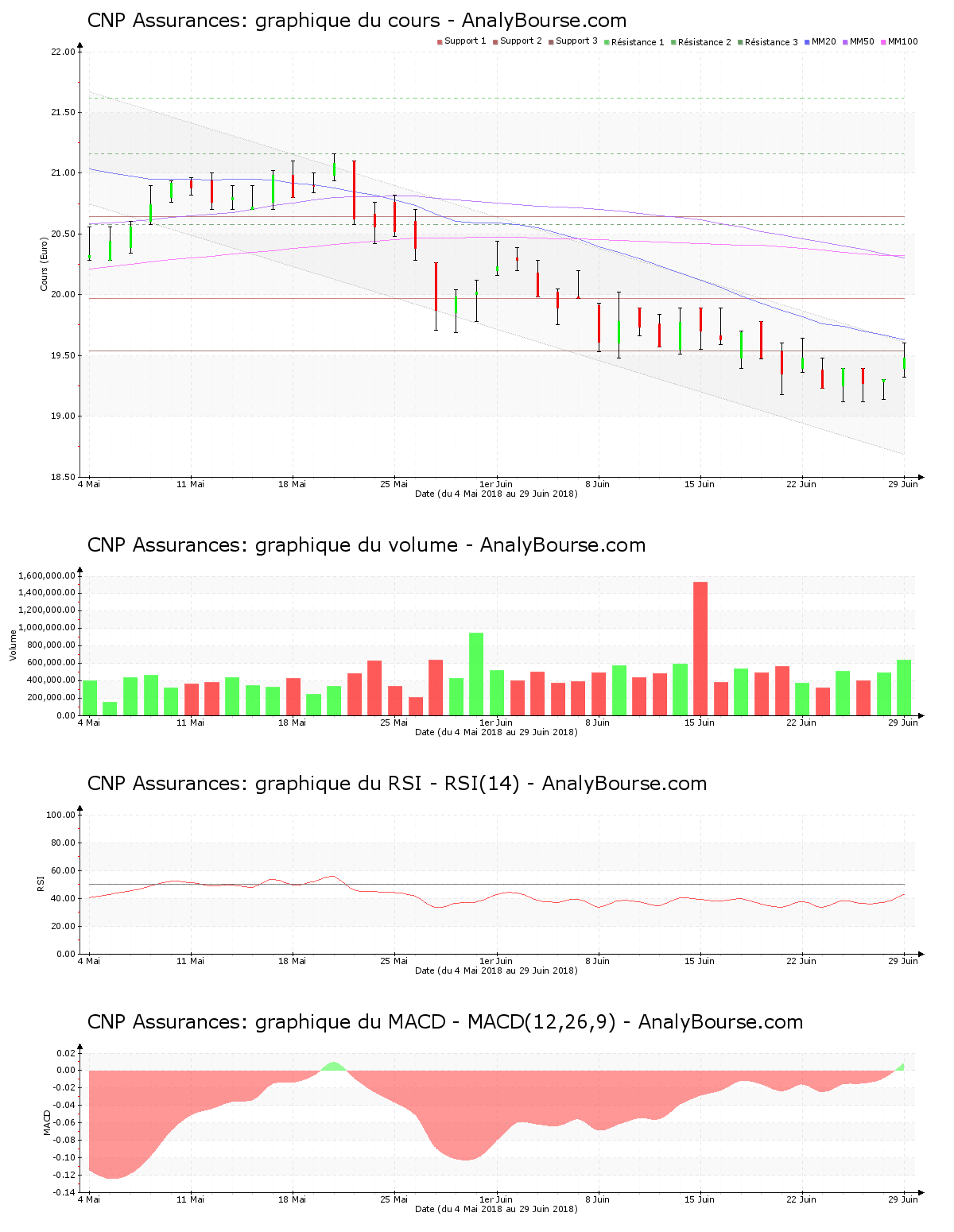Click the 0.02 MACD axis label

pos(66,1053)
